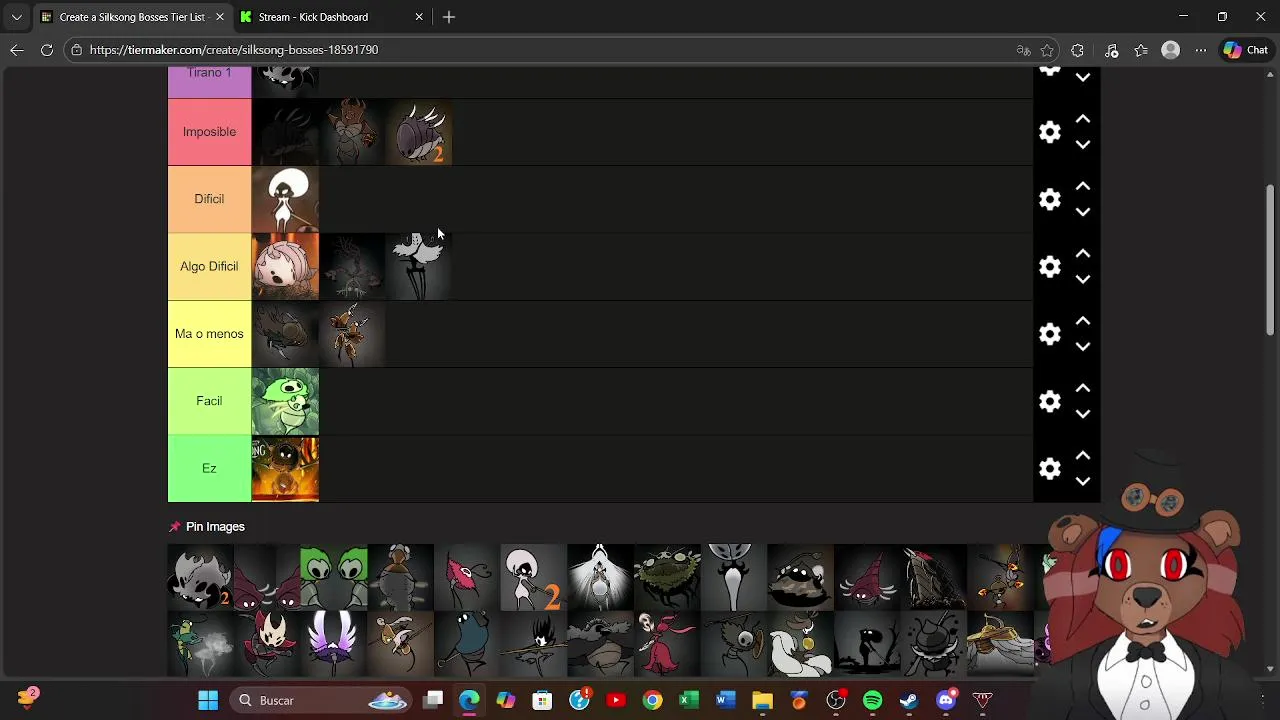Close the Kick Dashboard tab
The image size is (1280, 720).
(419, 17)
